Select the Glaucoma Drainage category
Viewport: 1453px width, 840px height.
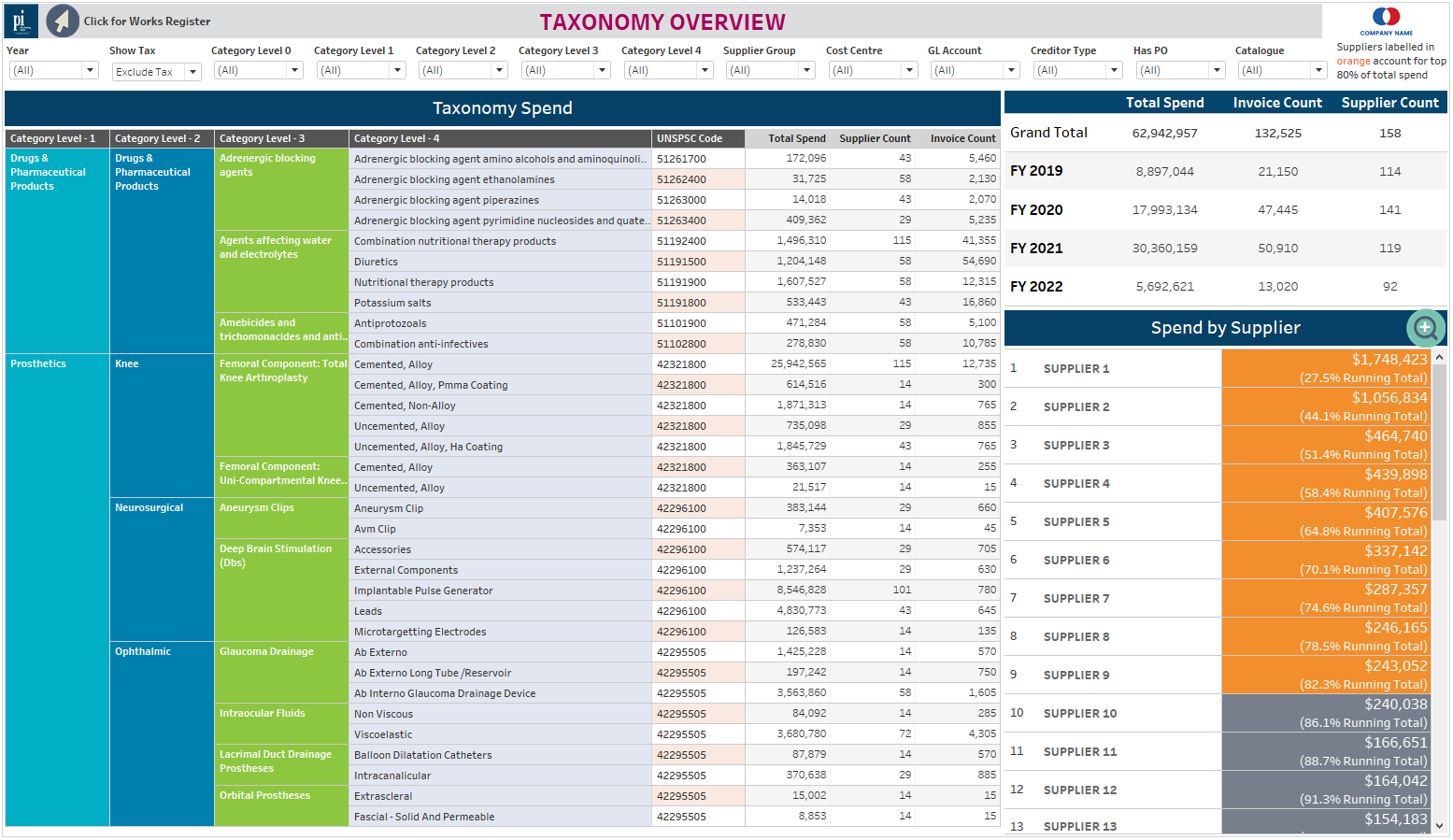point(281,672)
